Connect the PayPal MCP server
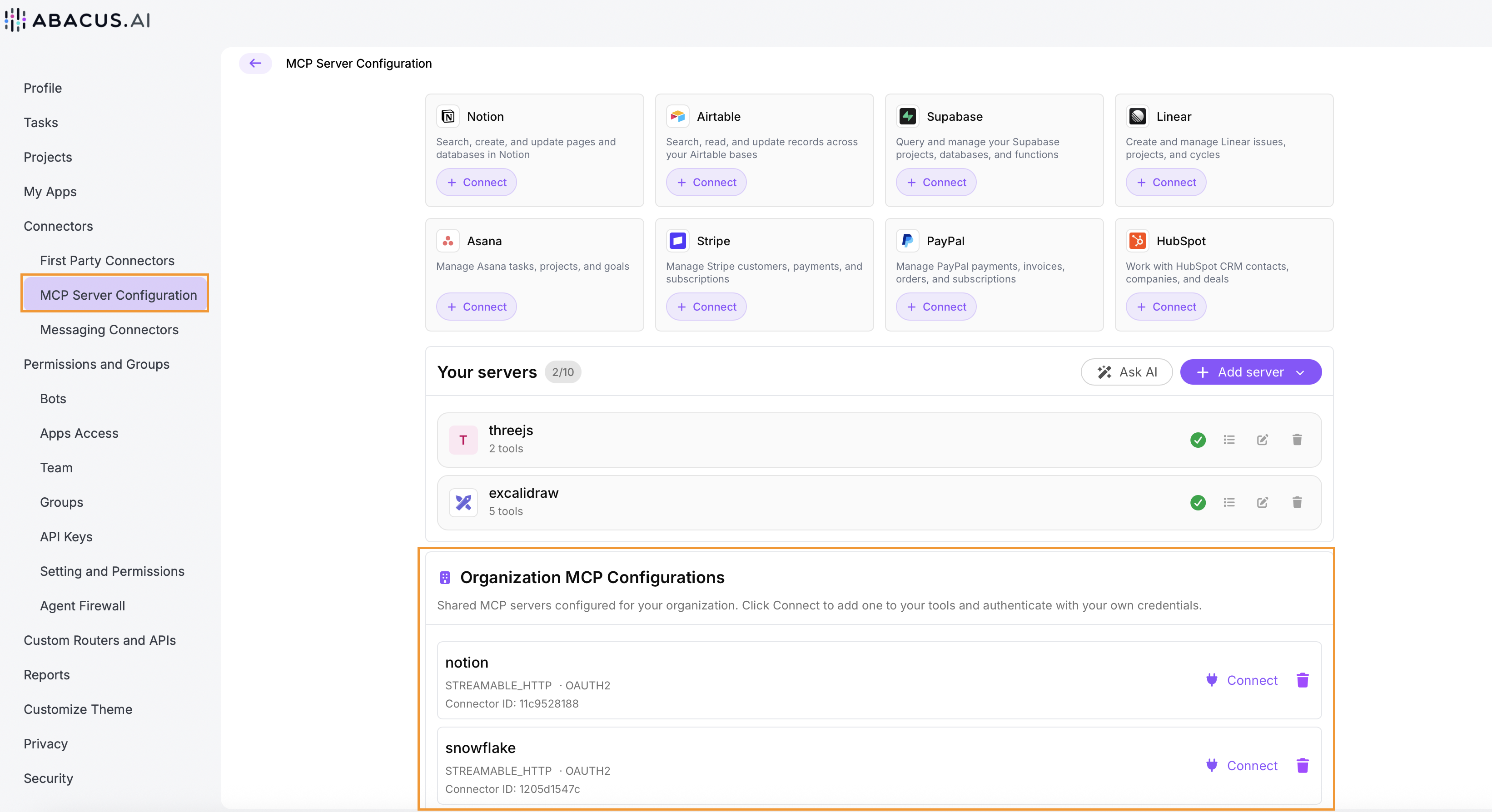 pos(936,307)
